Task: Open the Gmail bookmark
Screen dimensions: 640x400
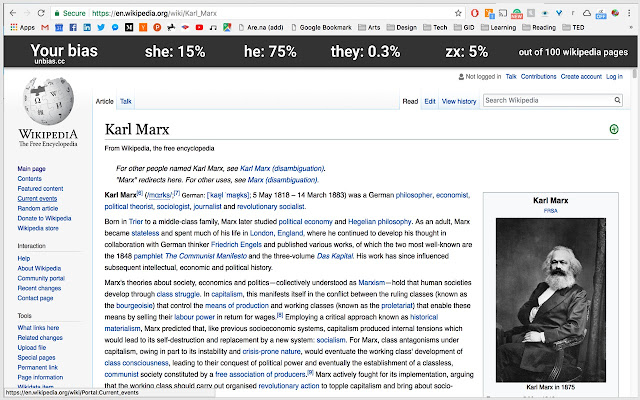Action: (45, 27)
